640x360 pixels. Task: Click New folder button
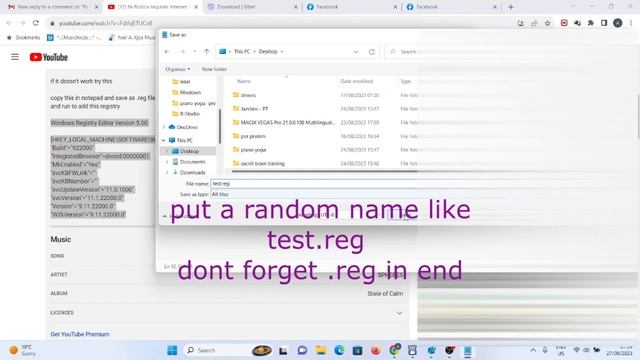coord(214,69)
